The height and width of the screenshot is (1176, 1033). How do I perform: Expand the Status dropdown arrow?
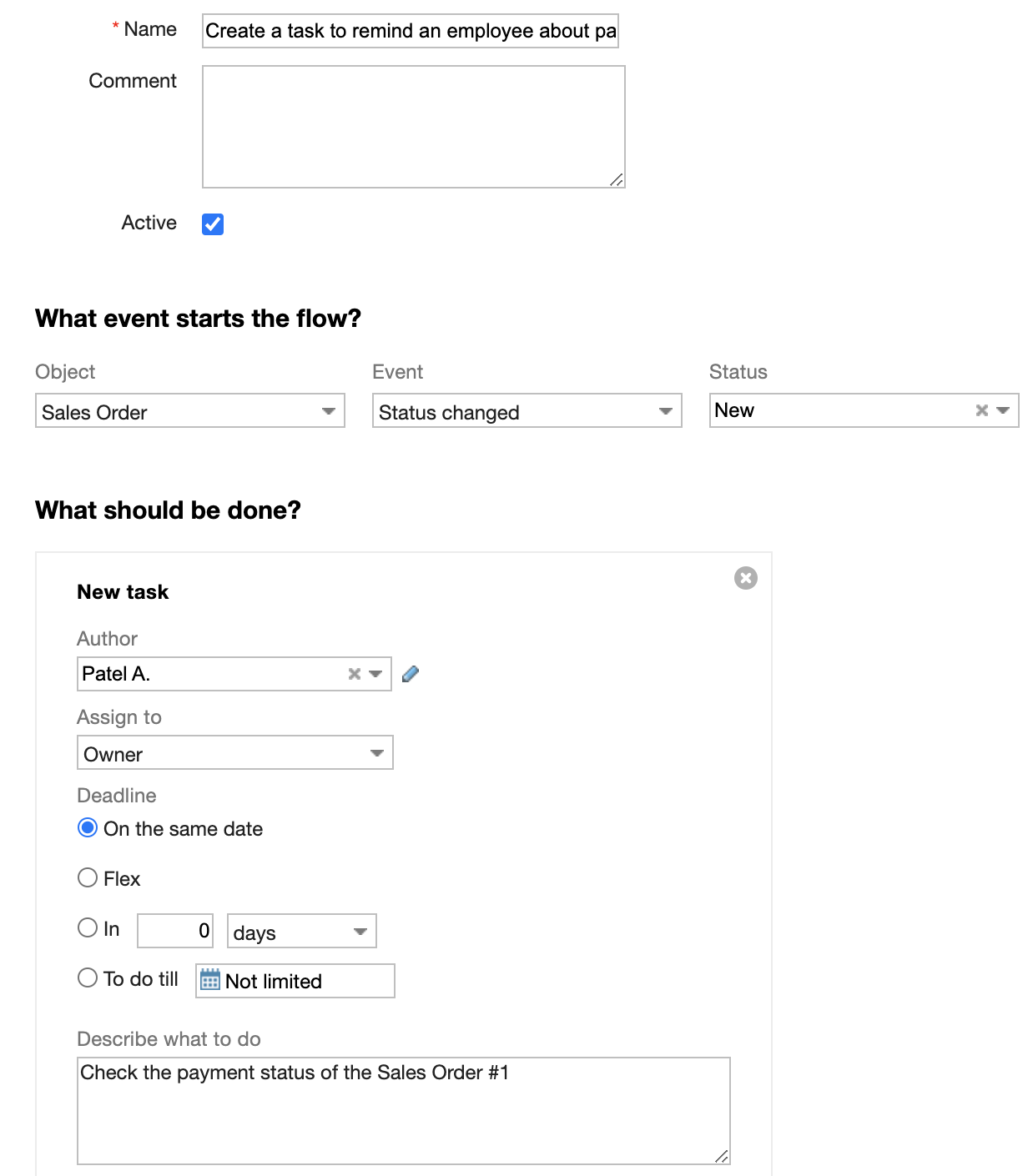(1003, 410)
